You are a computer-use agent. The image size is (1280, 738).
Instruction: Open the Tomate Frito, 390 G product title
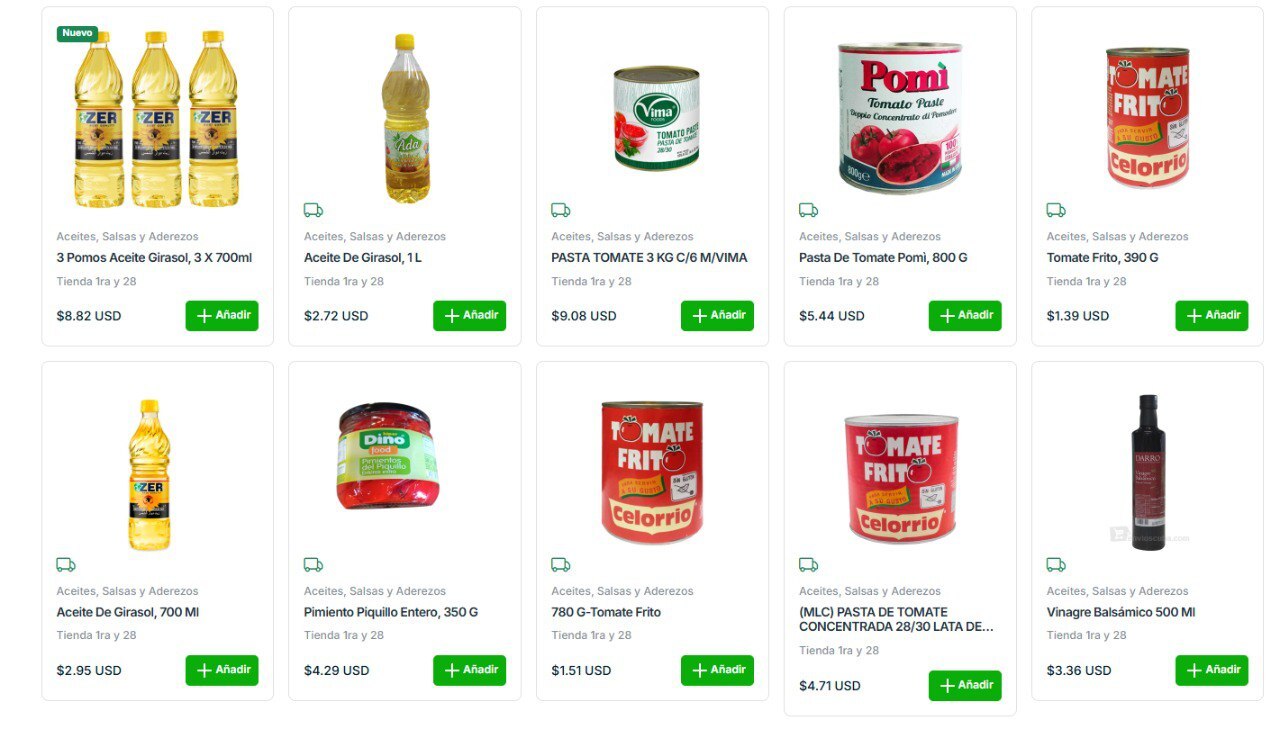click(1102, 258)
